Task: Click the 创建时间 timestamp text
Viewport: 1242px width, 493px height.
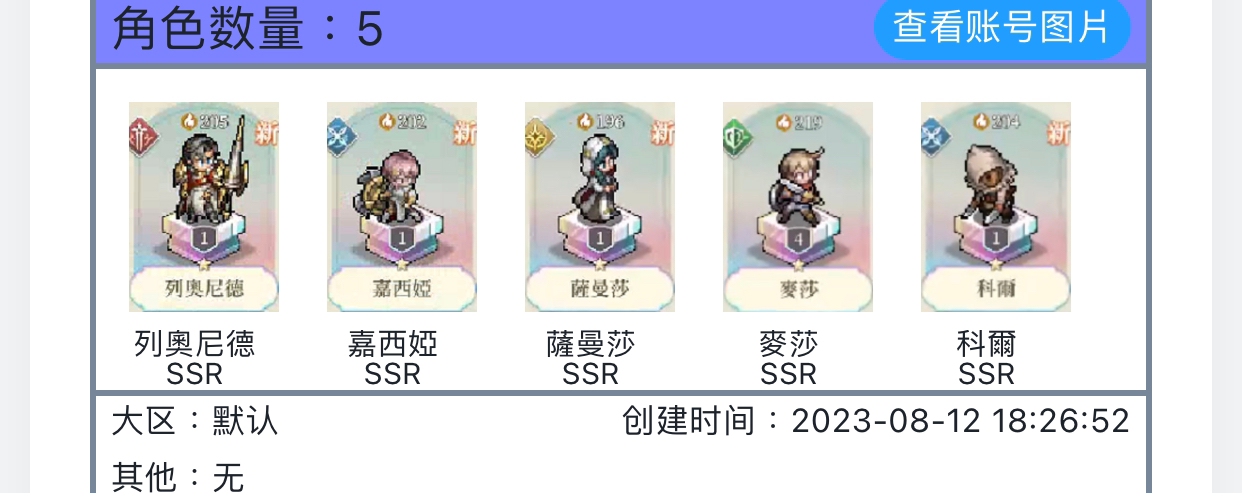Action: tap(876, 420)
